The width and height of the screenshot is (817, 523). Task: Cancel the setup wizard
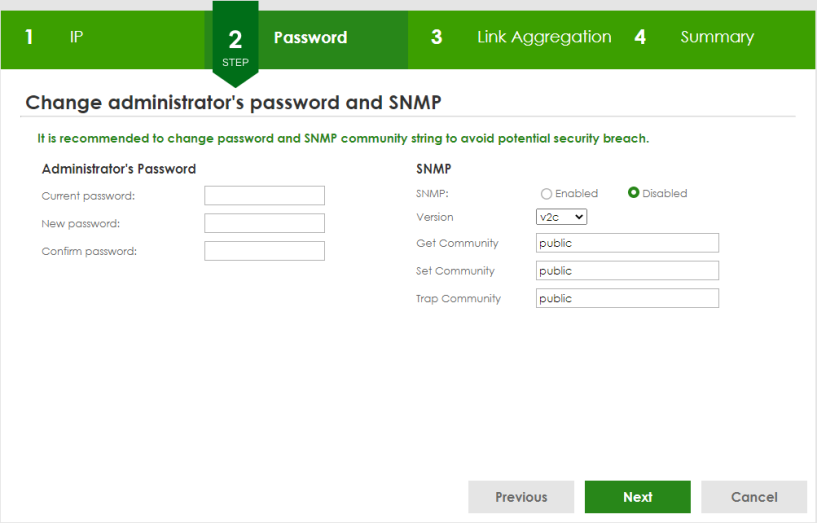pyautogui.click(x=754, y=497)
